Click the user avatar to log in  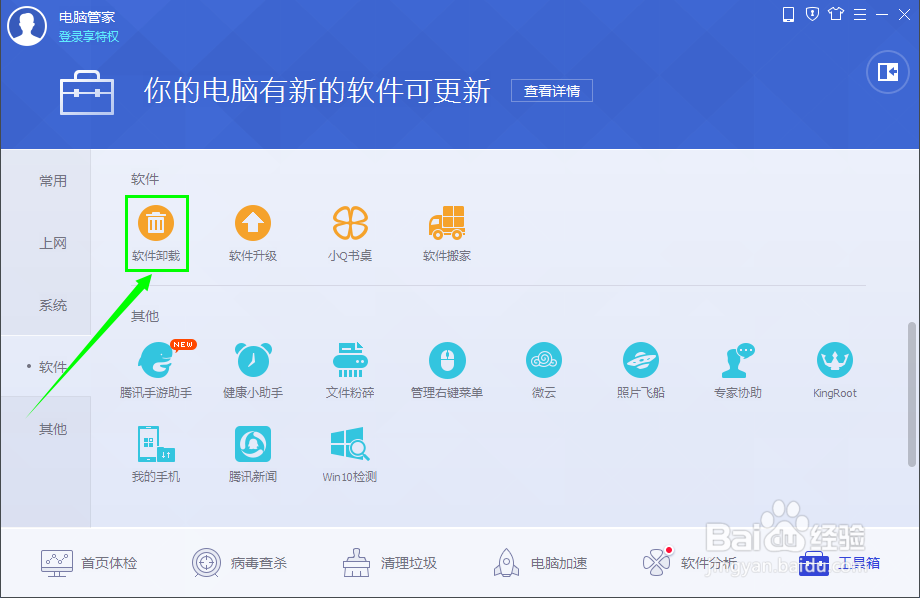click(x=26, y=26)
